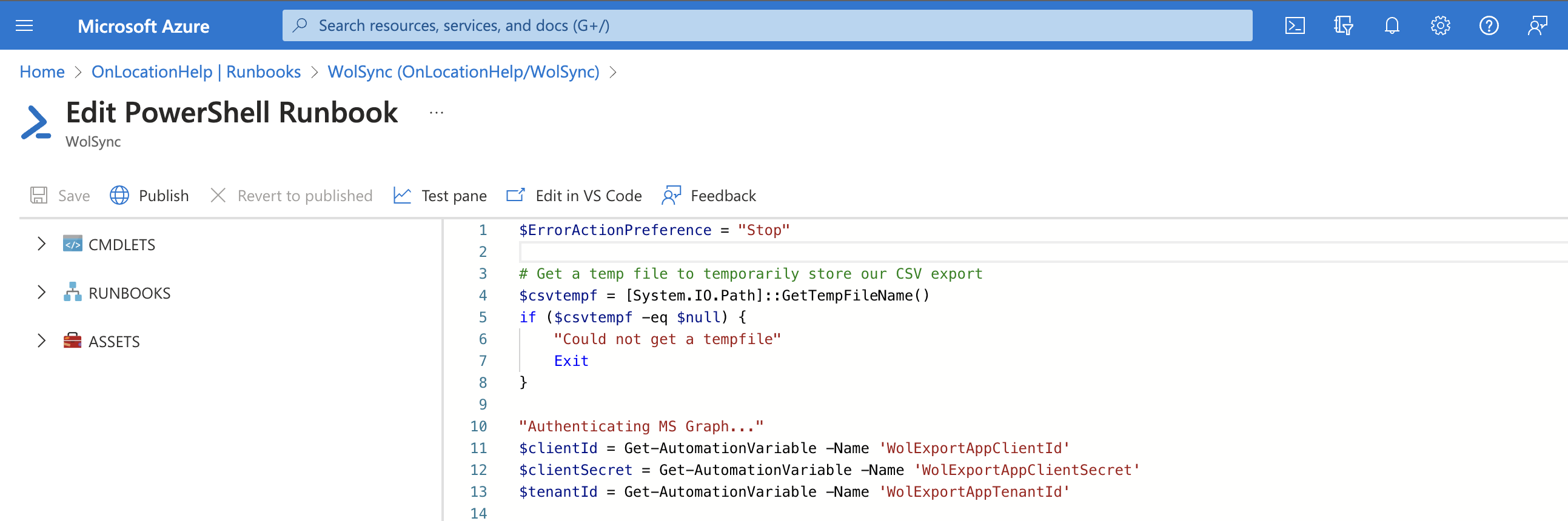Click 'WolExportAppClientSecret' string
The image size is (1568, 521).
[1027, 471]
